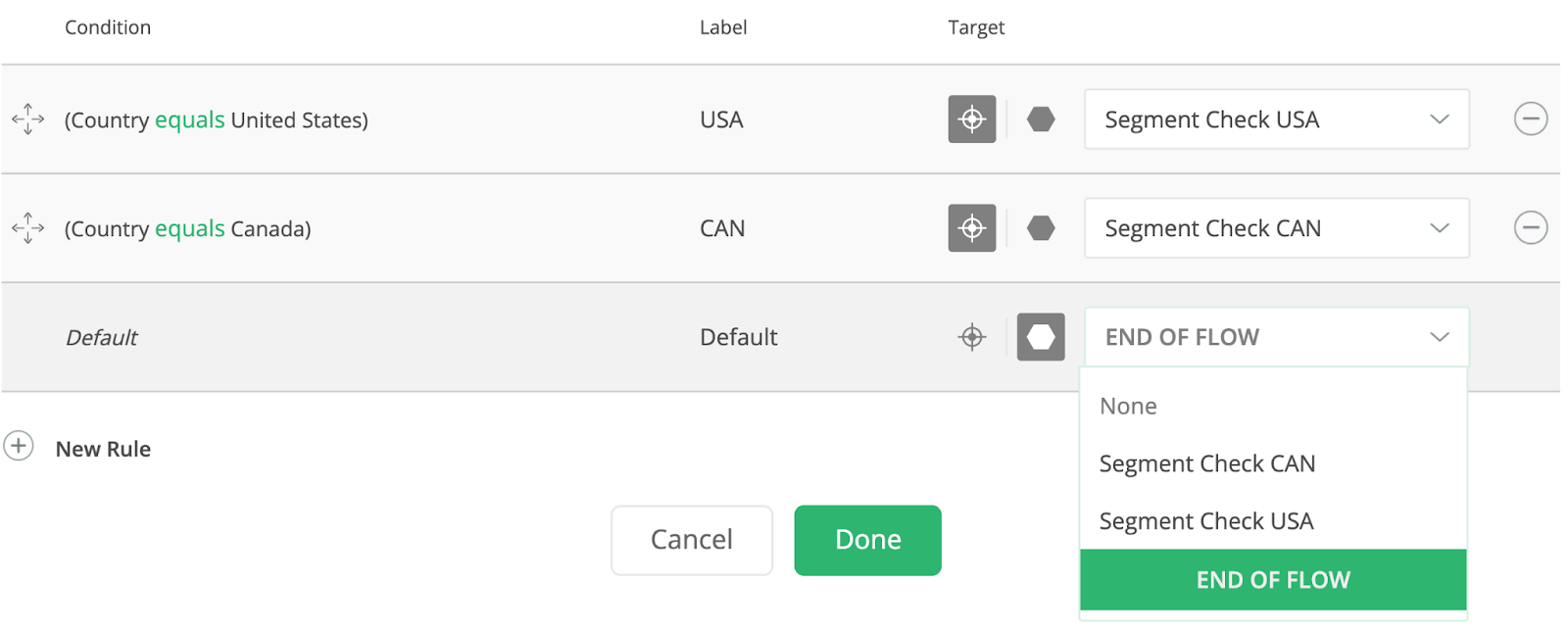This screenshot has height=632, width=1568.
Task: Remove the United States rule with minus icon
Action: [x=1530, y=120]
